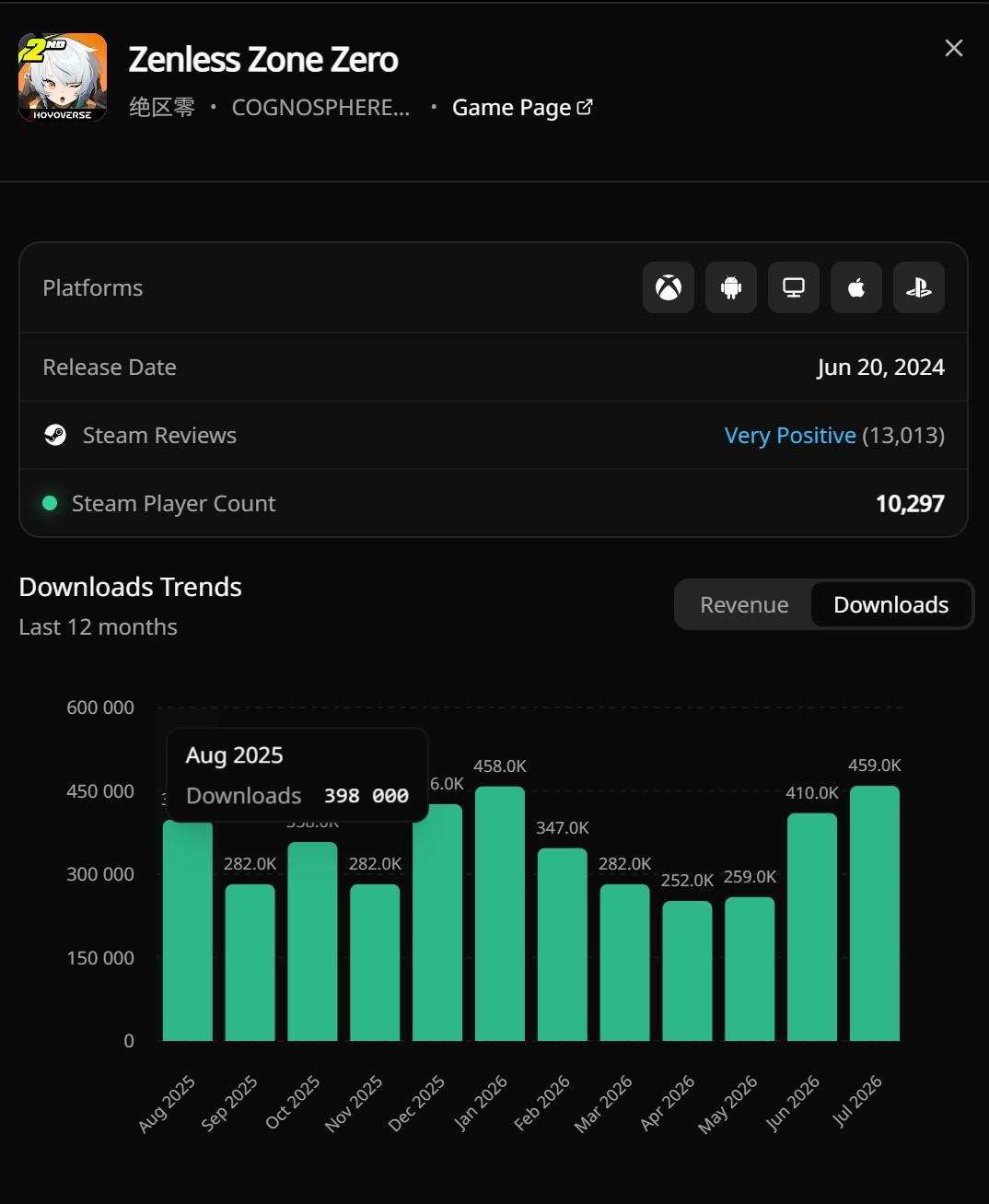Viewport: 989px width, 1204px height.
Task: Click the Jan 2026 bar
Action: point(500,914)
